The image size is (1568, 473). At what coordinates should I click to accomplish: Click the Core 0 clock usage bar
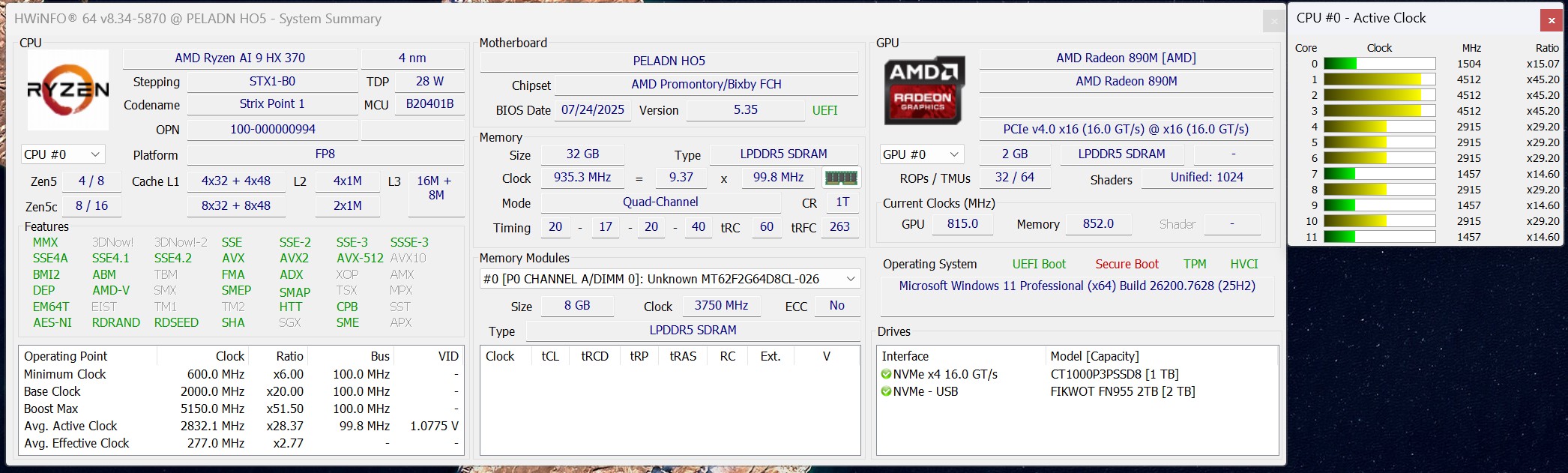(x=1379, y=64)
